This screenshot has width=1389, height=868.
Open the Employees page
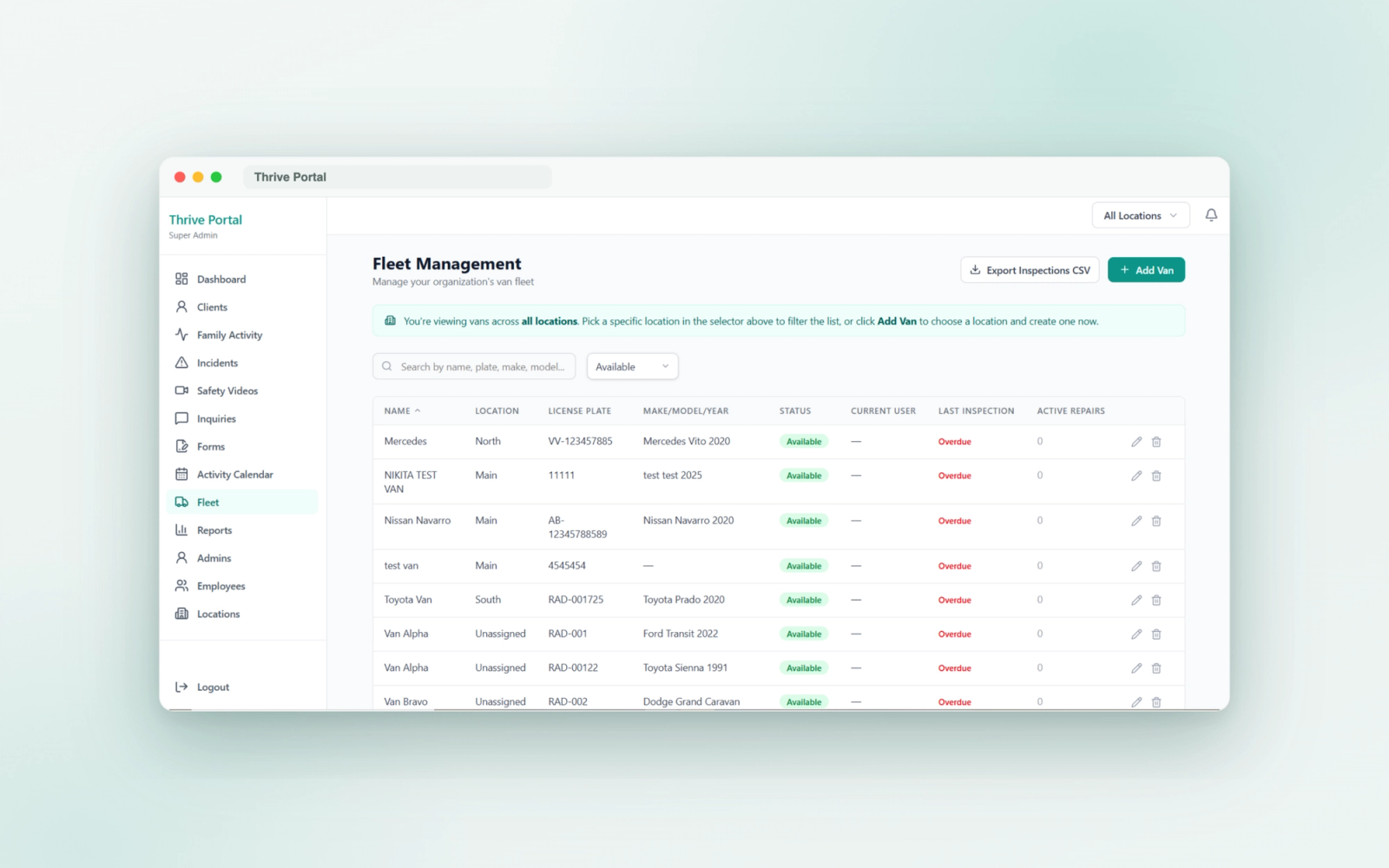pos(242,586)
